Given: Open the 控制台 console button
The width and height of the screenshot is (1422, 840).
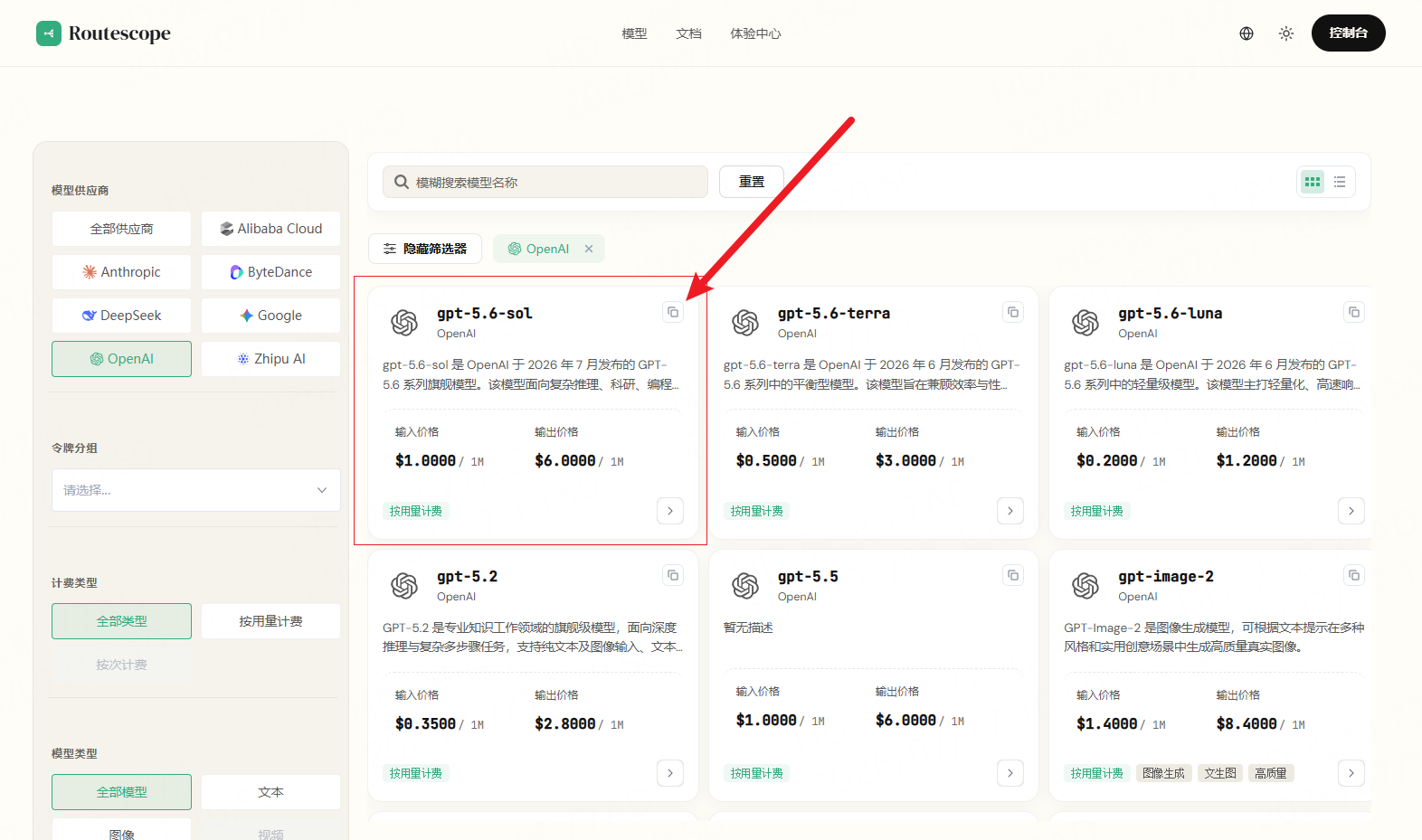Looking at the screenshot, I should pyautogui.click(x=1348, y=33).
